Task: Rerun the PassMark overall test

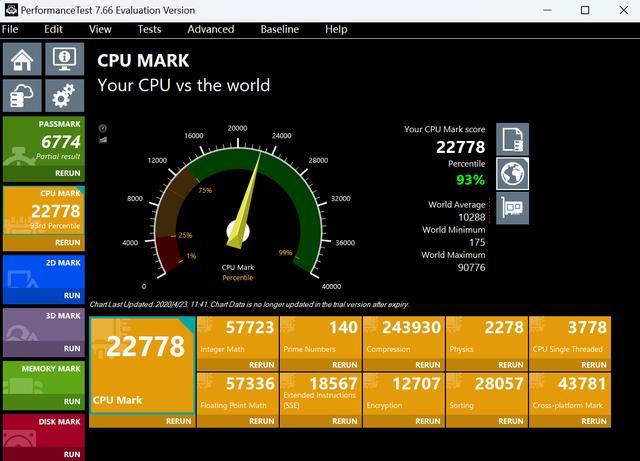Action: point(68,172)
